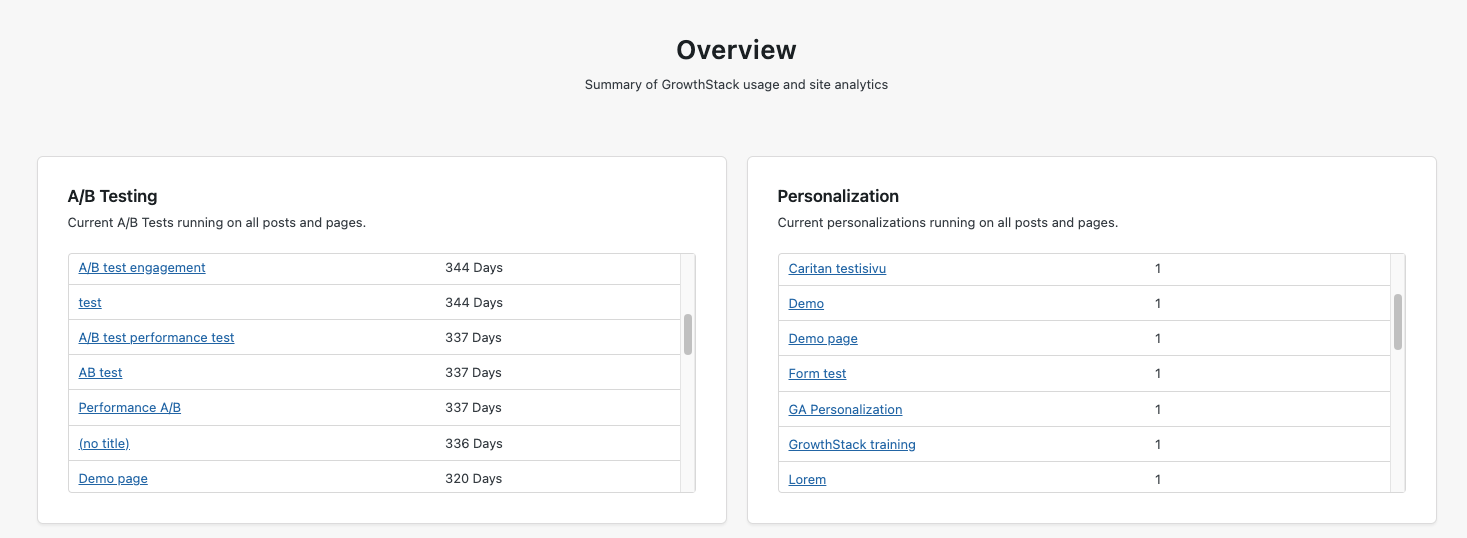Click the Personalization list scrollbar thumb
This screenshot has width=1467, height=538.
tap(1398, 321)
